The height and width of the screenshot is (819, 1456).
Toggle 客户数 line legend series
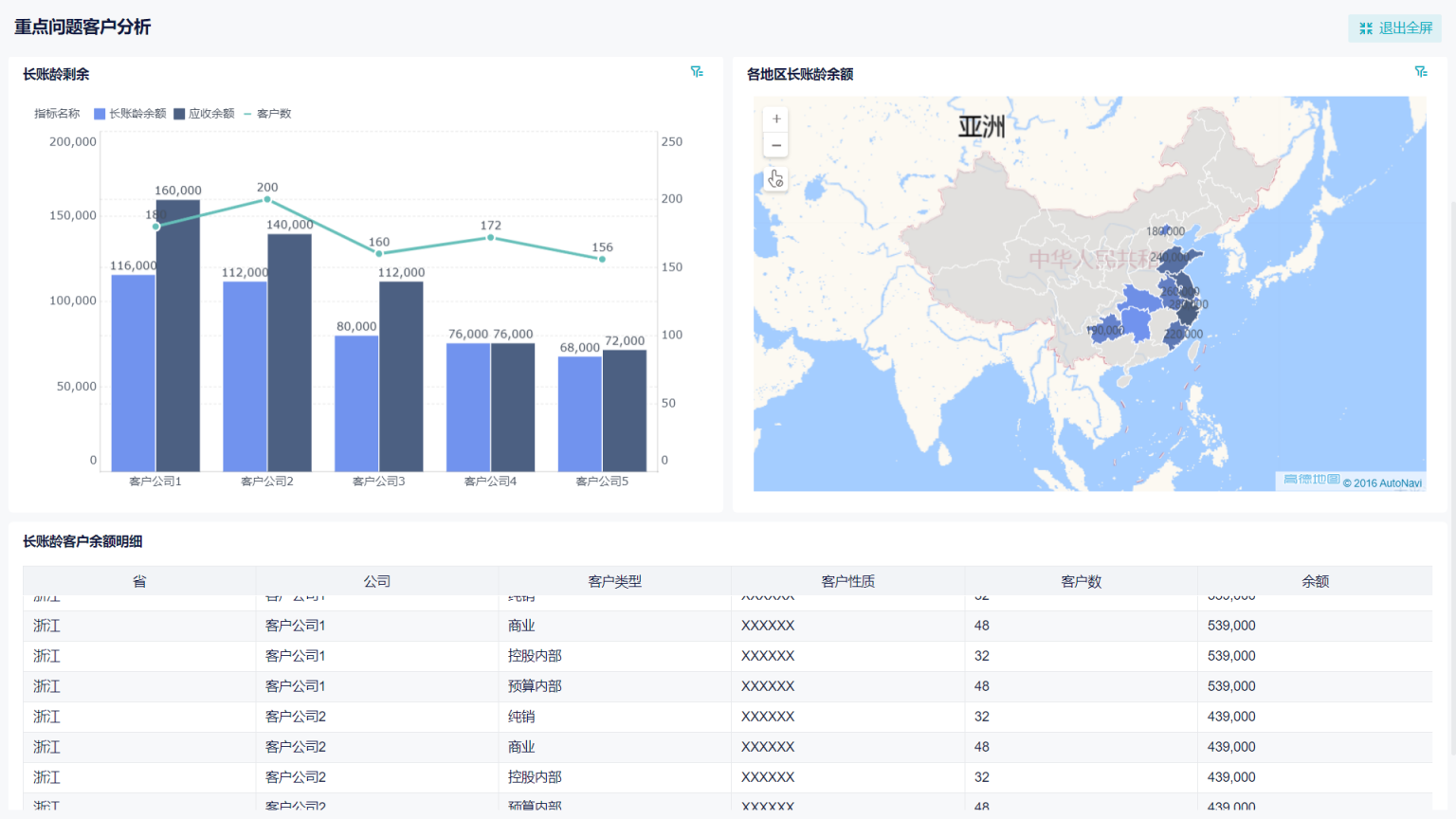267,114
